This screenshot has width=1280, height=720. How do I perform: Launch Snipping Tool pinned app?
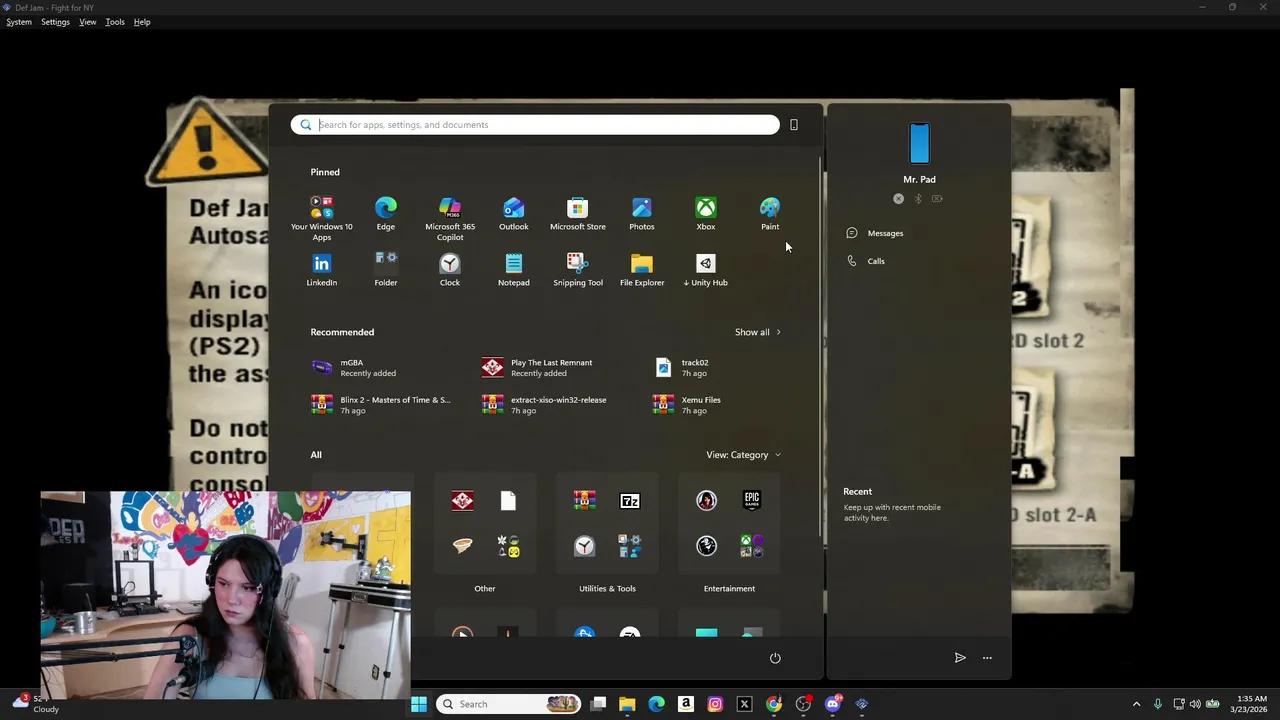coord(578,271)
